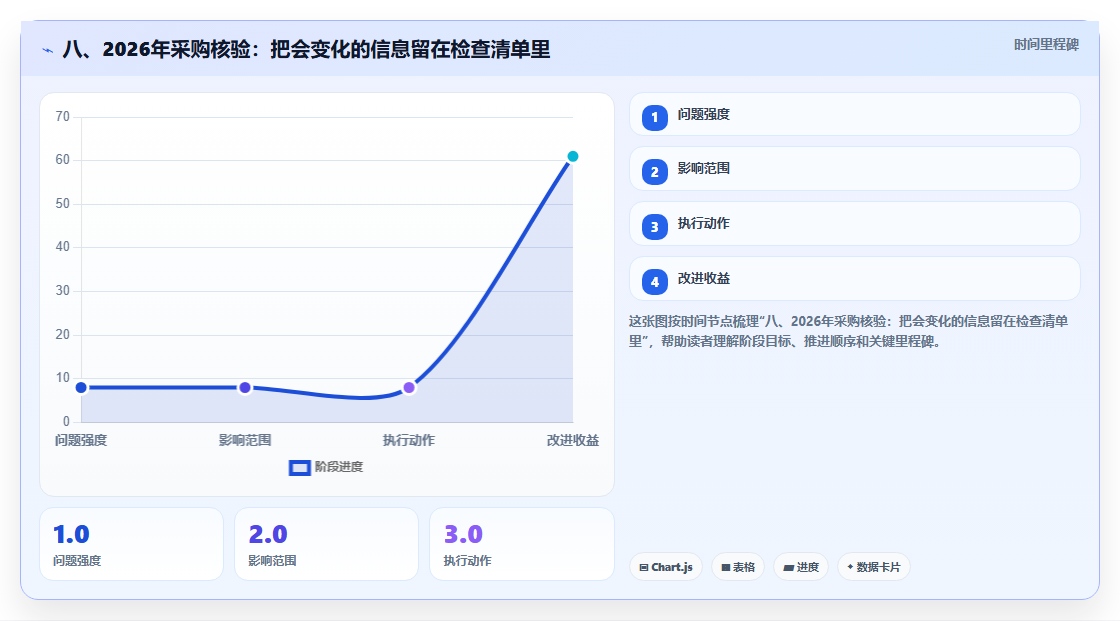Click the y-axis value 60

pyautogui.click(x=63, y=159)
